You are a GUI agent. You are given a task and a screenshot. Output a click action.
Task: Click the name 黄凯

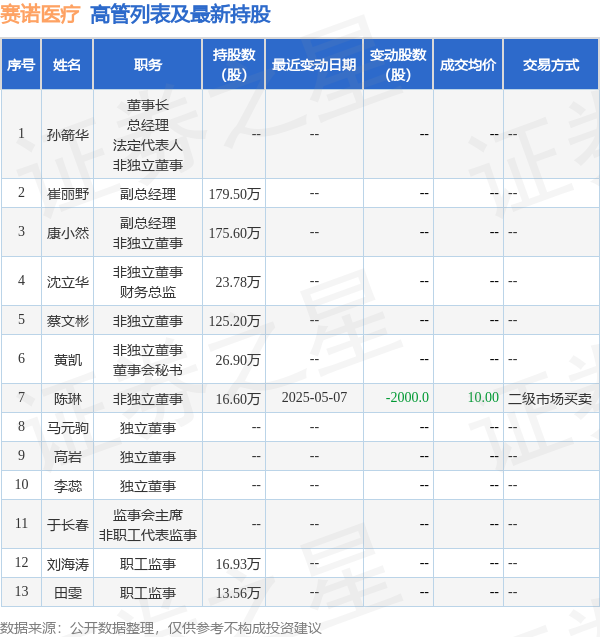click(67, 360)
